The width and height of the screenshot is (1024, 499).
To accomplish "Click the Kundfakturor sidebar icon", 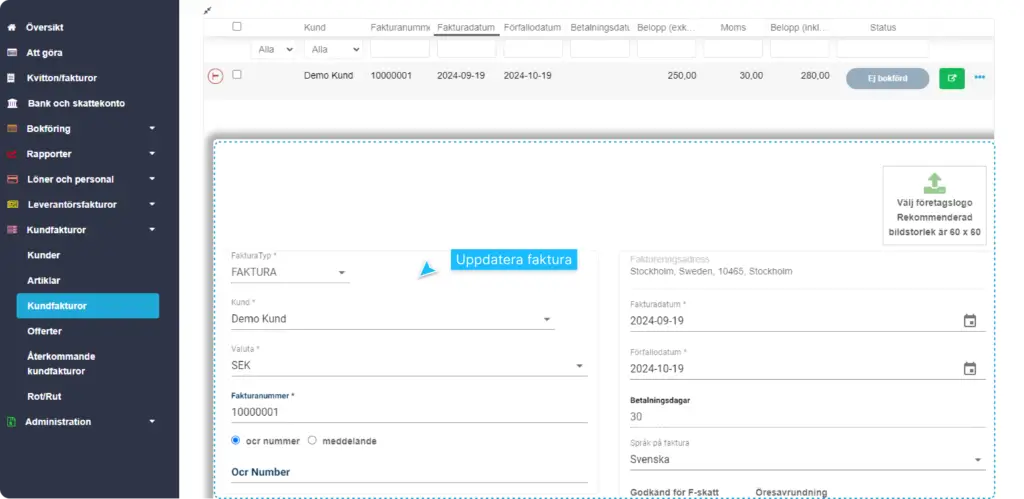I will tap(12, 230).
